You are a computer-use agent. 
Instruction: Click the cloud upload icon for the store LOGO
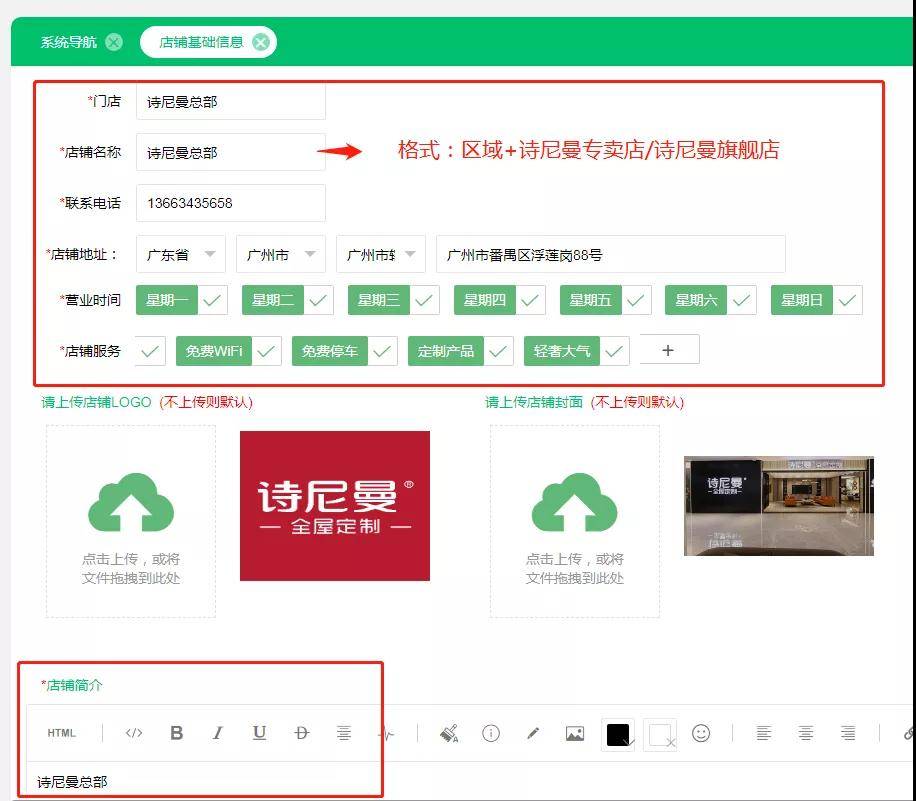coord(131,502)
